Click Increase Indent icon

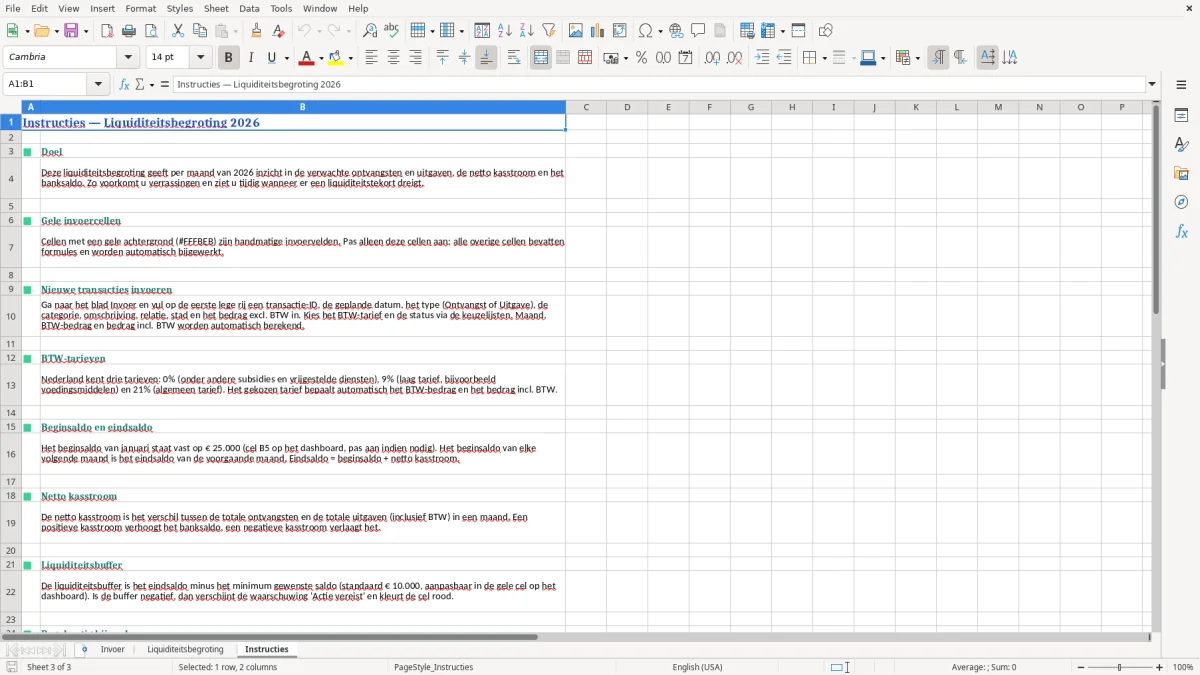pyautogui.click(x=762, y=58)
